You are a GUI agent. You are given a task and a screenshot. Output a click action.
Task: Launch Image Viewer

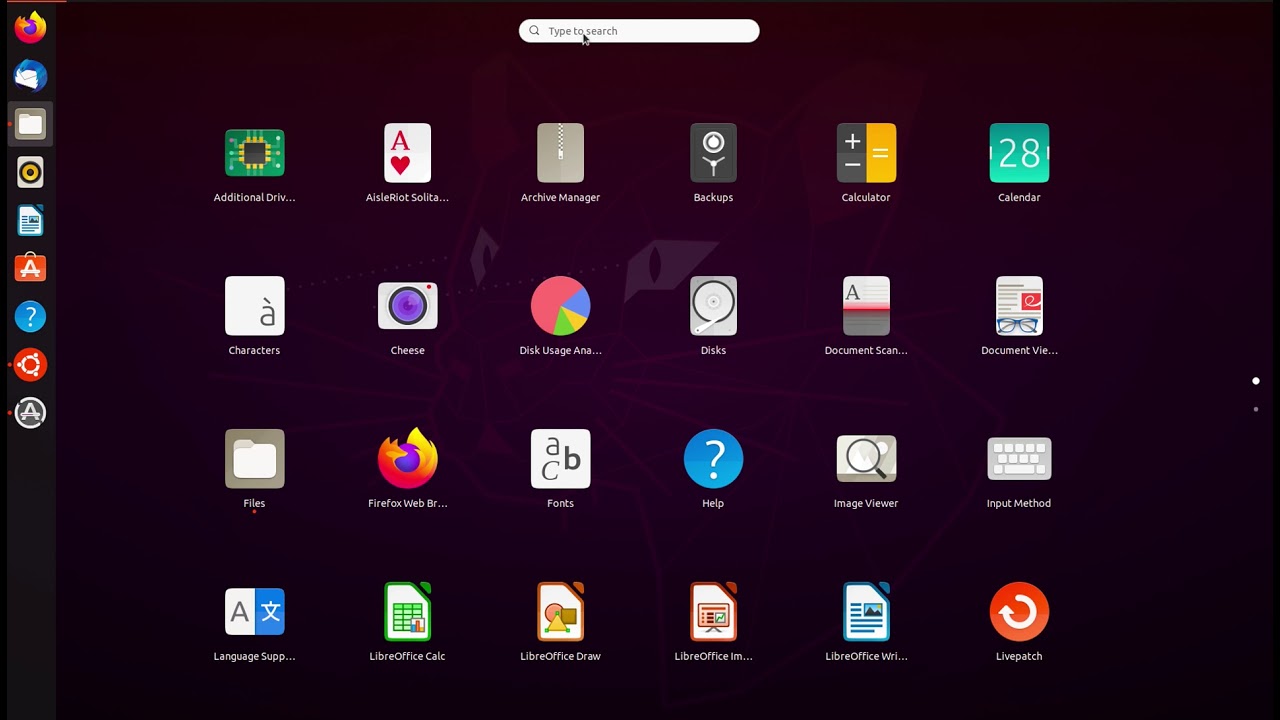coord(866,460)
